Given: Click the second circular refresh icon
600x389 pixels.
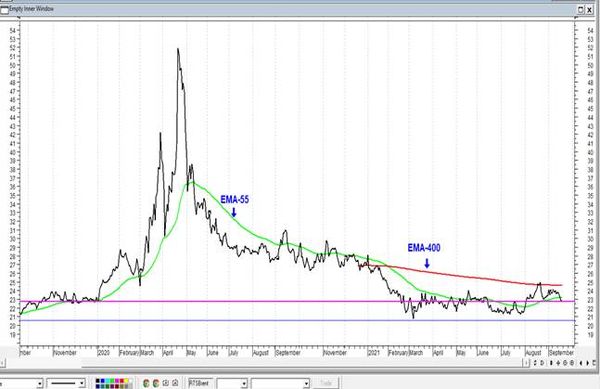Looking at the screenshot, I should tap(156, 383).
